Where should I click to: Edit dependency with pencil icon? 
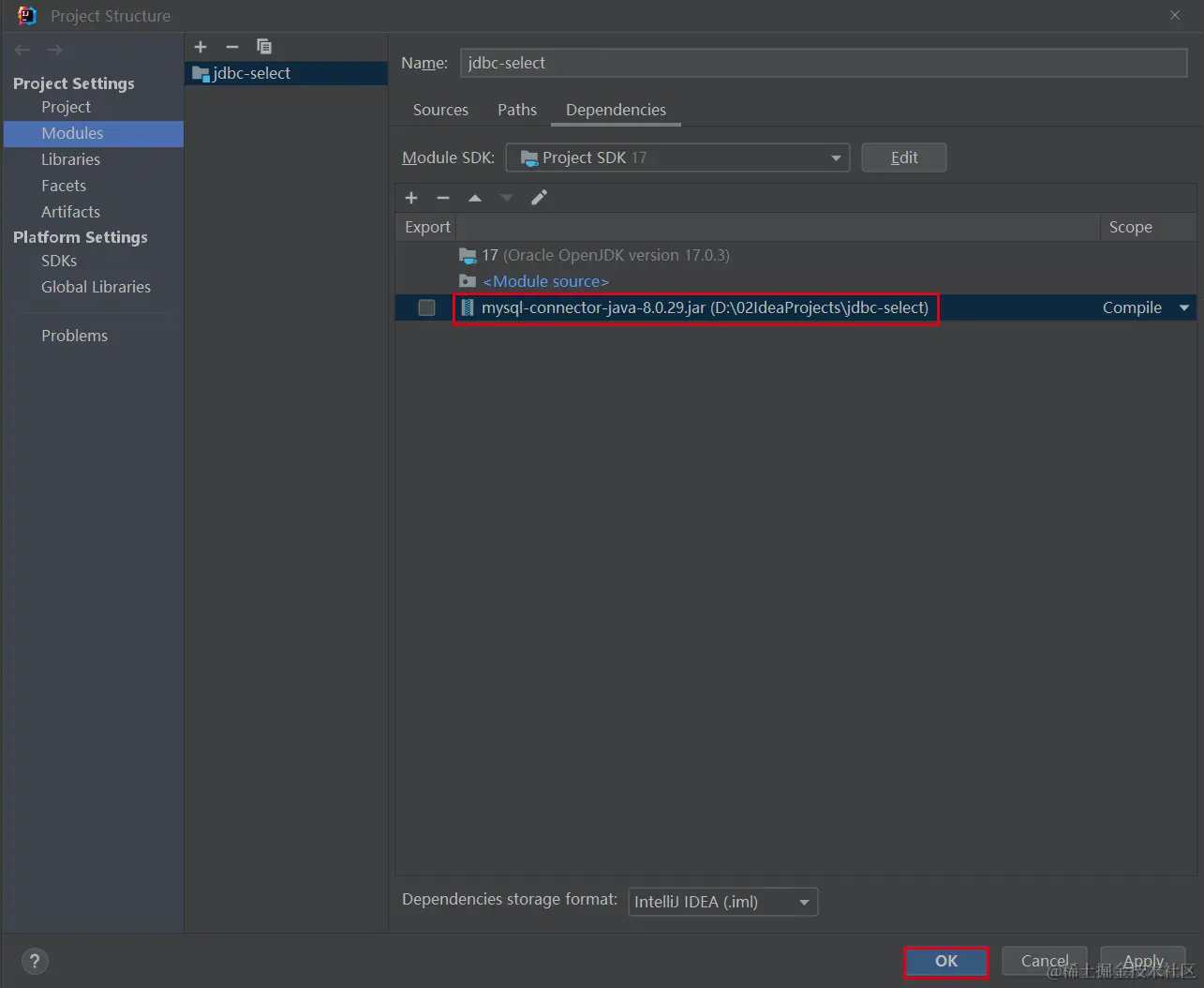(x=539, y=198)
